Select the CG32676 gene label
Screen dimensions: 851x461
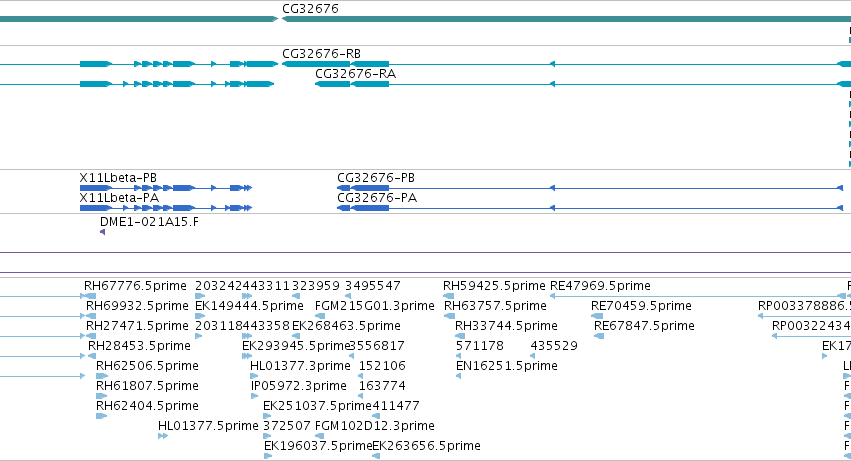pyautogui.click(x=310, y=9)
